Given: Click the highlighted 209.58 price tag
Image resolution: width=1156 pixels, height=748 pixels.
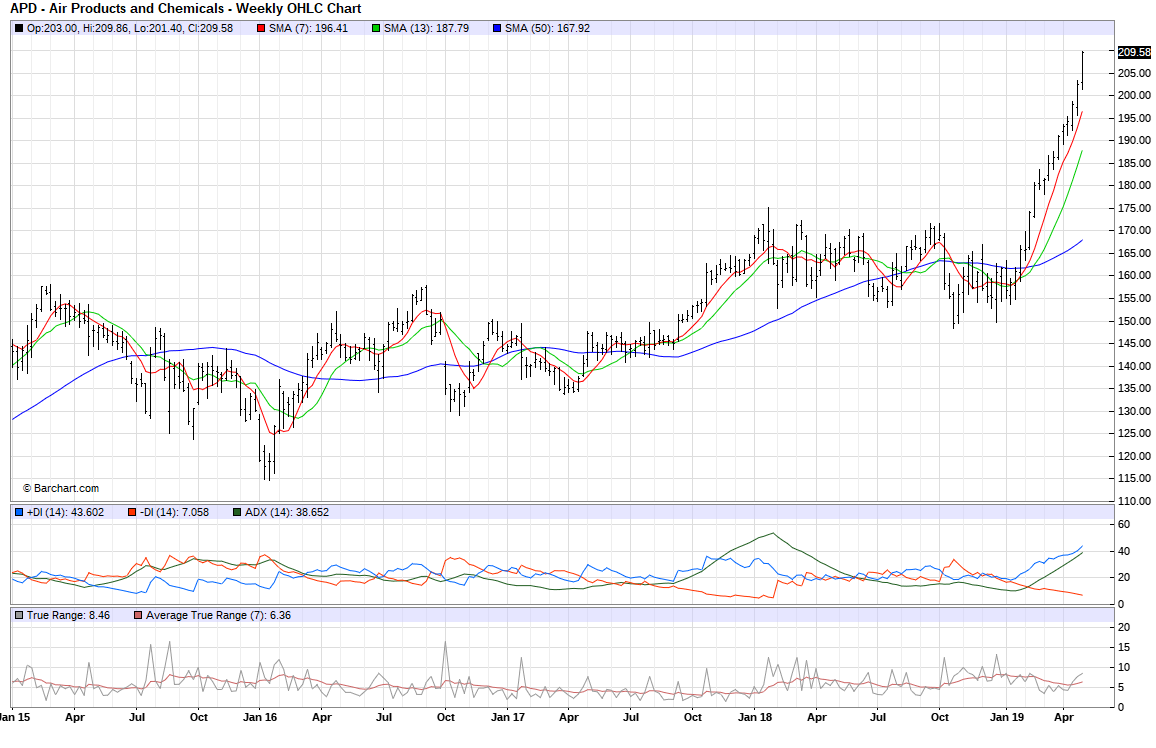Looking at the screenshot, I should point(1134,52).
